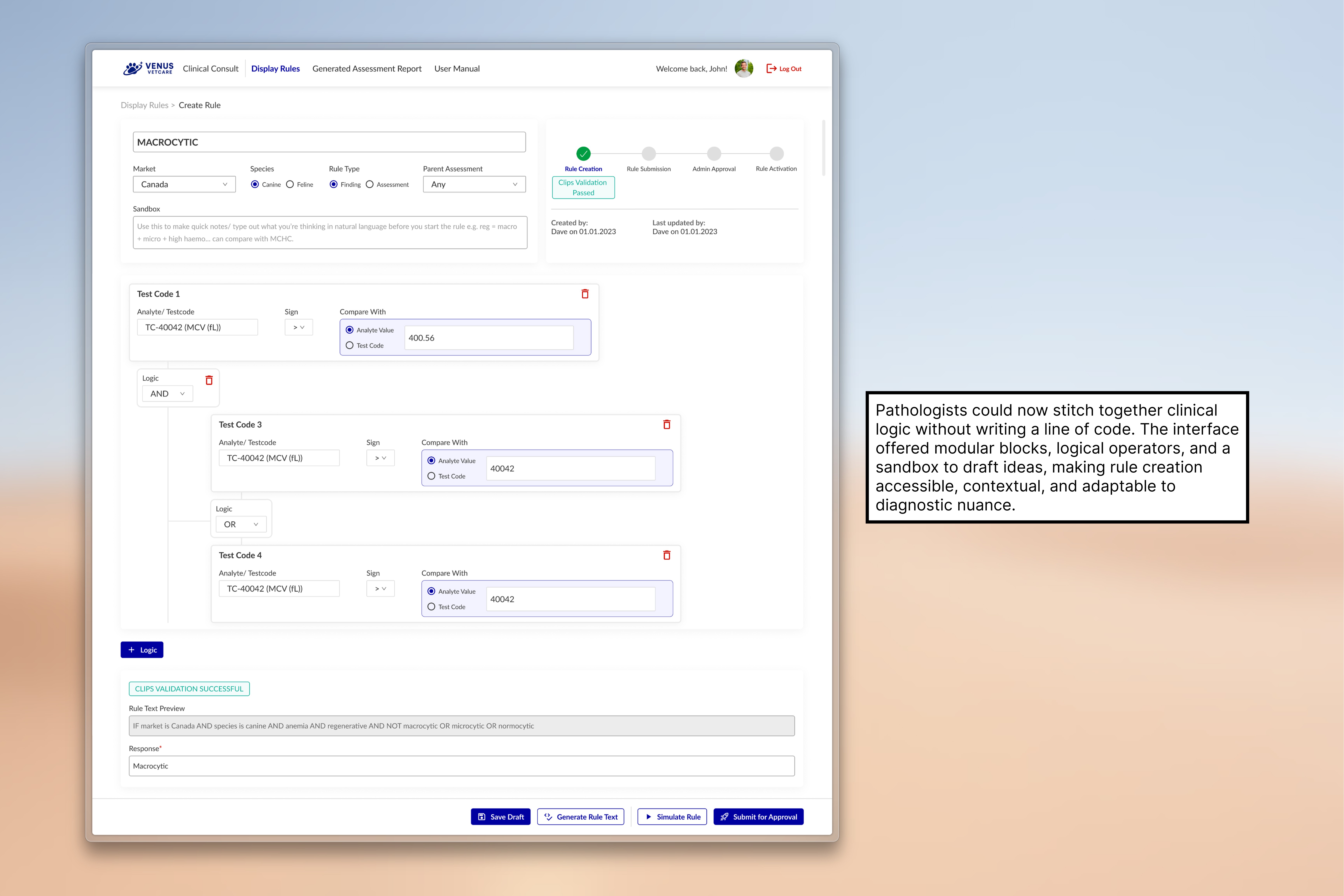The image size is (1344, 896).
Task: Open the Parent Assessment dropdown
Action: pos(474,185)
